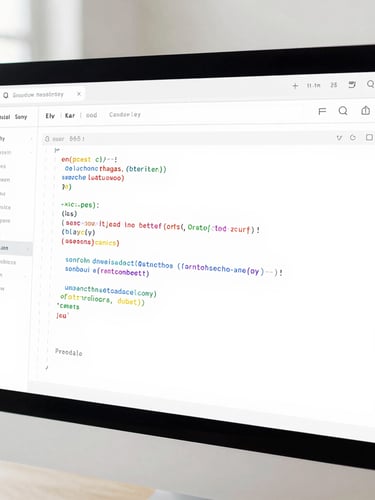375x500 pixels.
Task: Select the "sod" tab
Action: [x=91, y=115]
